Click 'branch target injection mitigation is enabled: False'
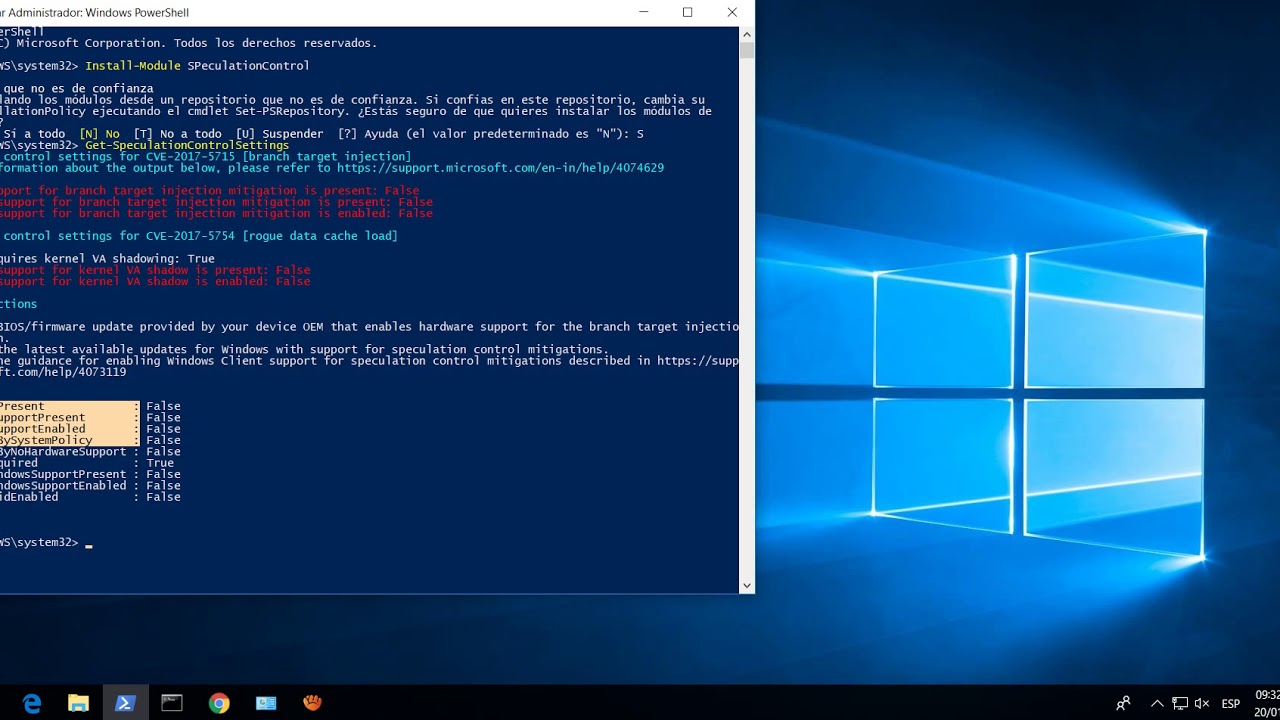The height and width of the screenshot is (720, 1280). (216, 213)
